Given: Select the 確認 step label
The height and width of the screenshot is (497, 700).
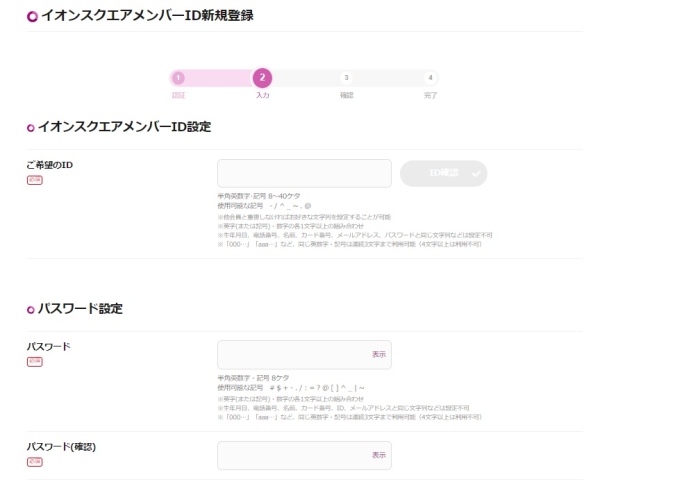Looking at the screenshot, I should 346,96.
